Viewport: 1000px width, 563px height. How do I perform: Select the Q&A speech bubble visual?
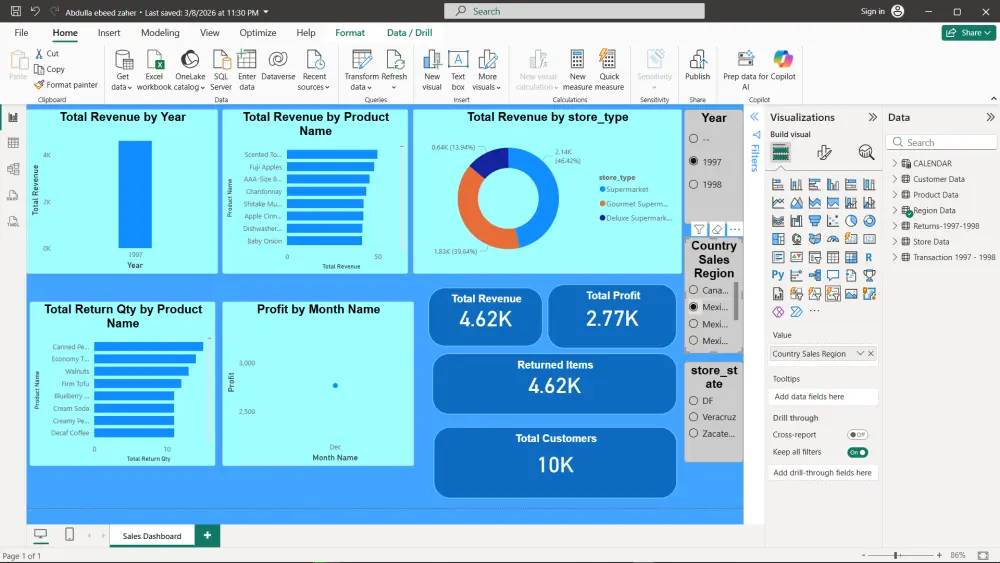pos(832,275)
